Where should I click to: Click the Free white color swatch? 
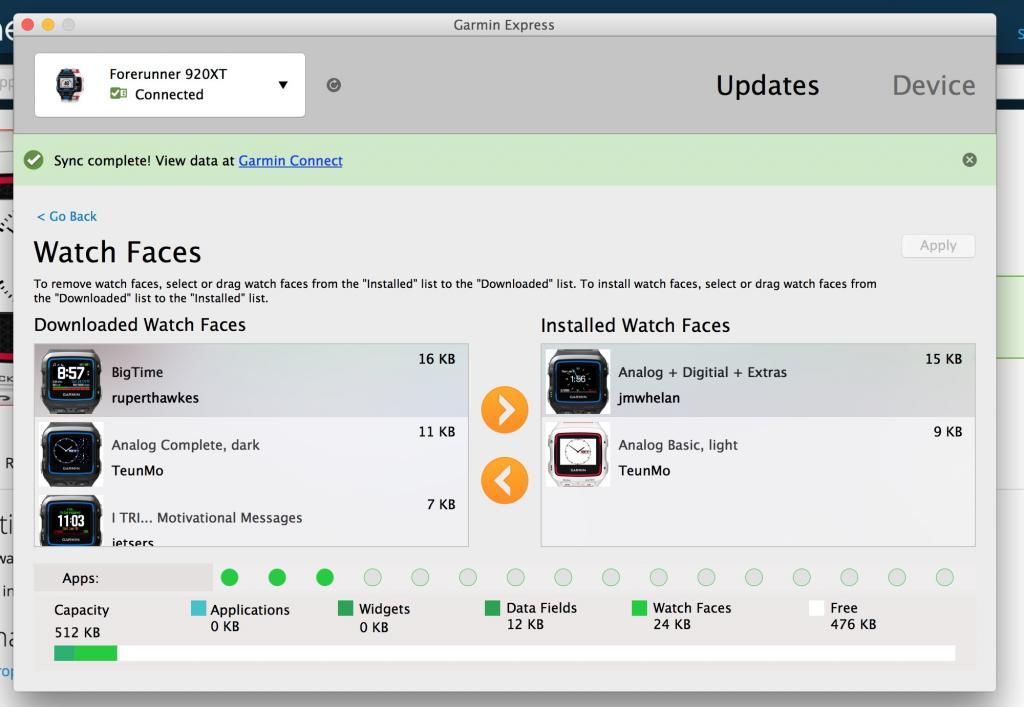[x=816, y=608]
